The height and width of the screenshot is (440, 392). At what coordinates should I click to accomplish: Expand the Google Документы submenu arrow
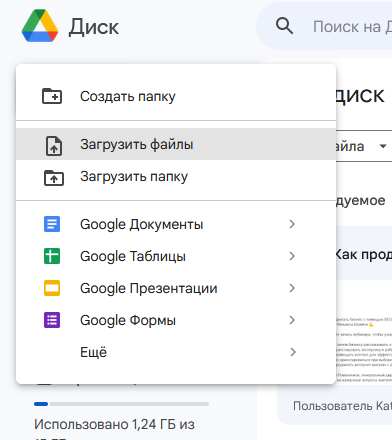pyautogui.click(x=292, y=224)
